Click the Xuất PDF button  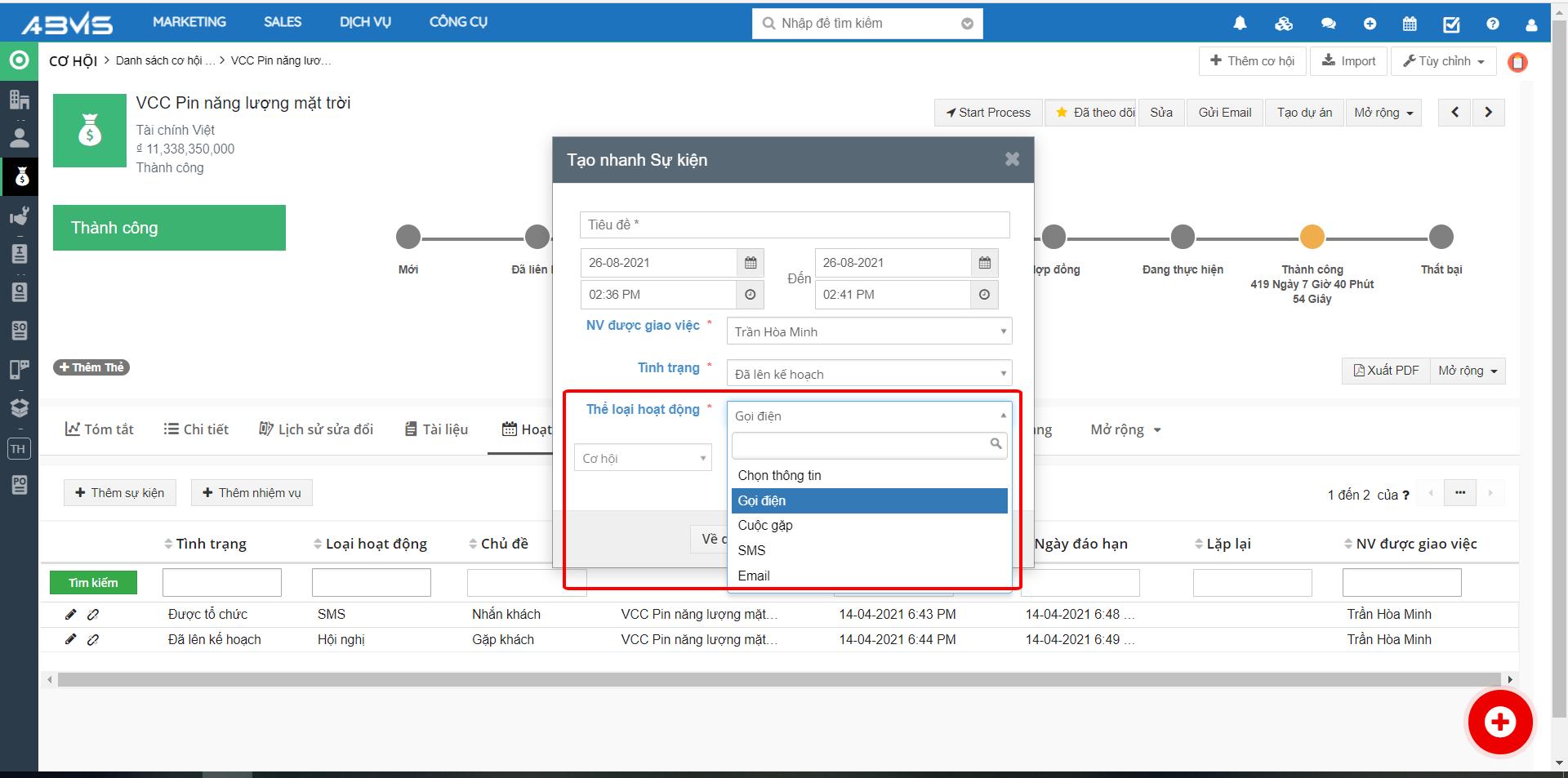tap(1386, 371)
